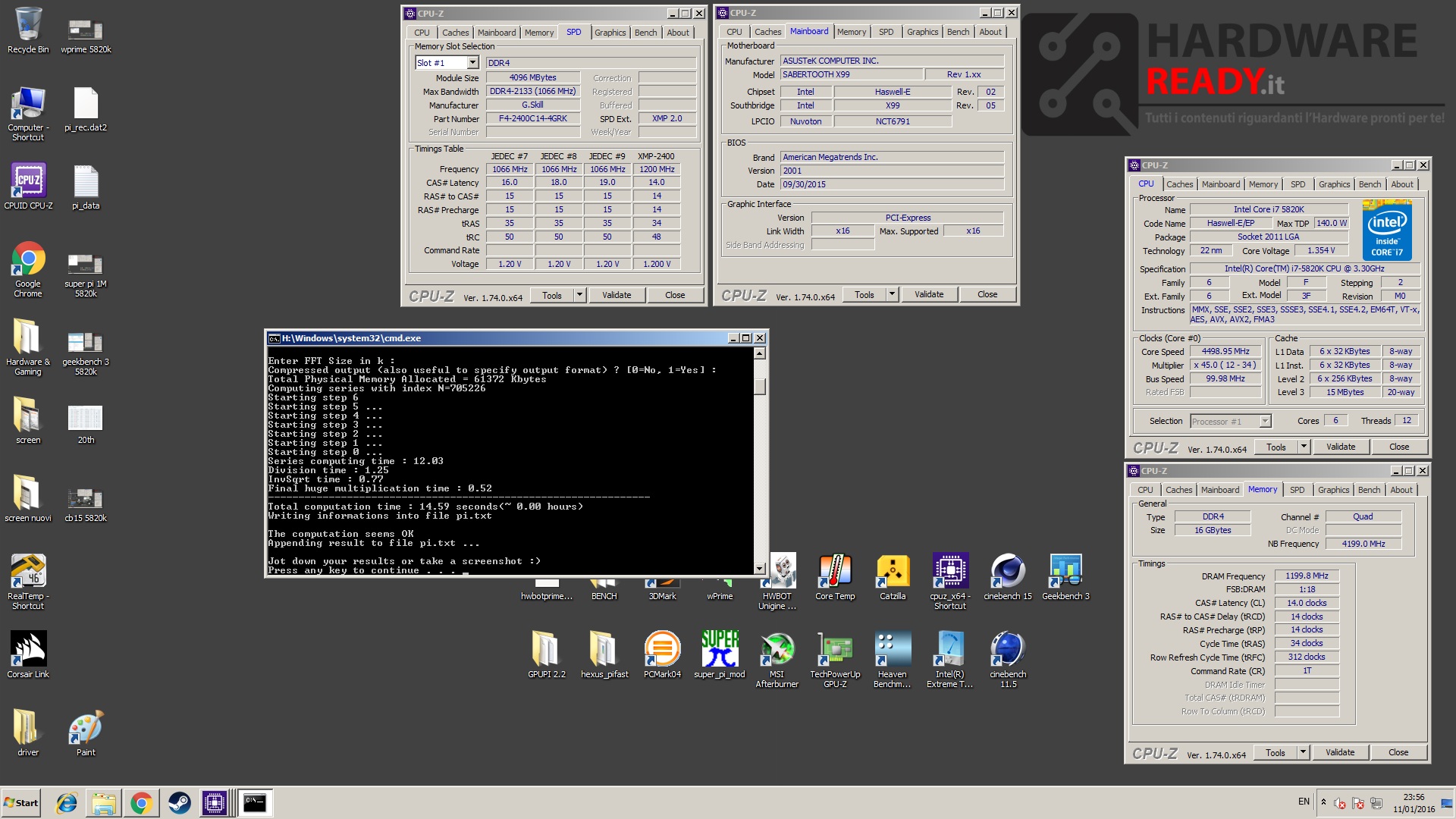Click Validate in SPD CPU-Z window

[617, 295]
